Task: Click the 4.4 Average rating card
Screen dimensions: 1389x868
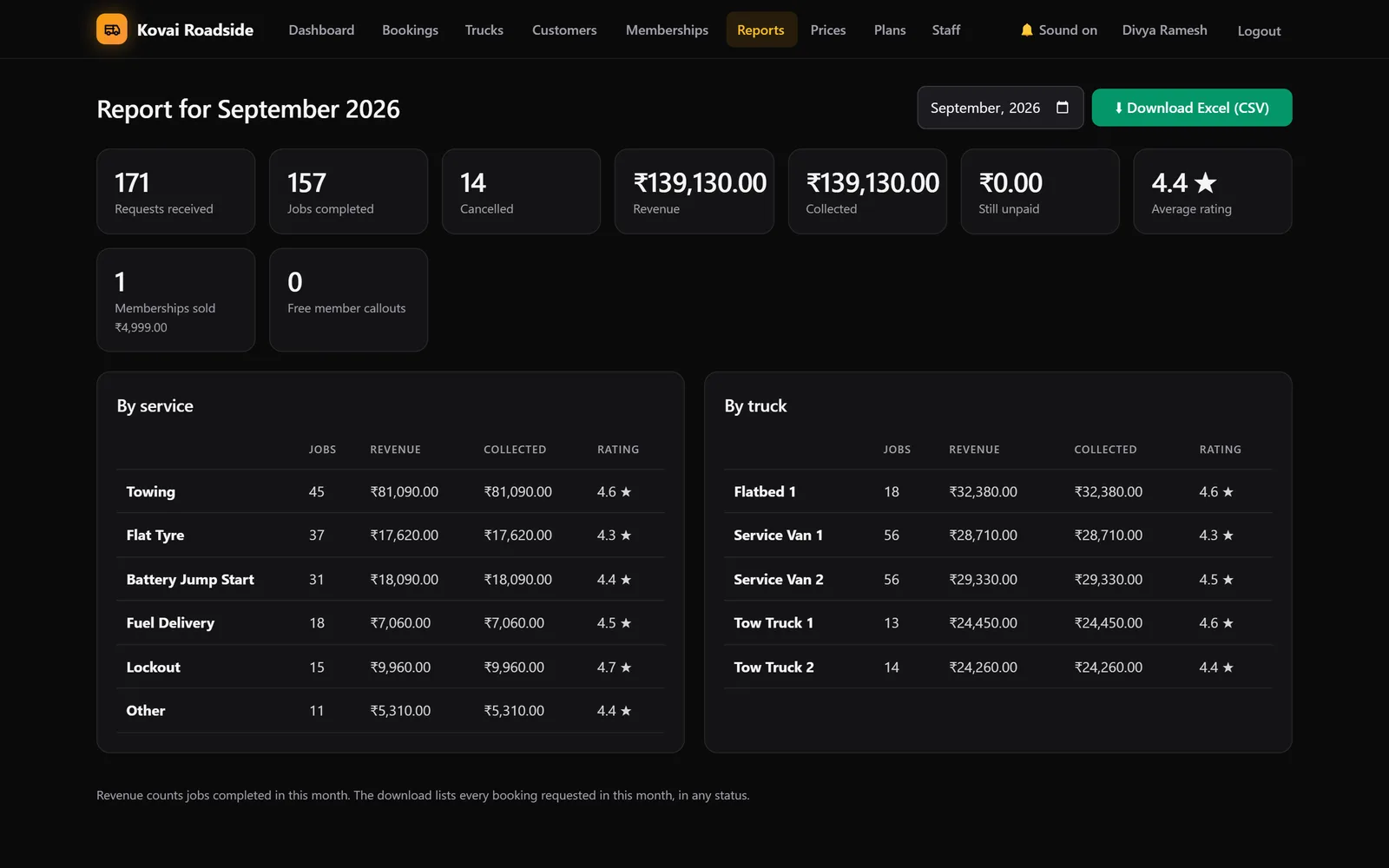Action: pos(1212,191)
